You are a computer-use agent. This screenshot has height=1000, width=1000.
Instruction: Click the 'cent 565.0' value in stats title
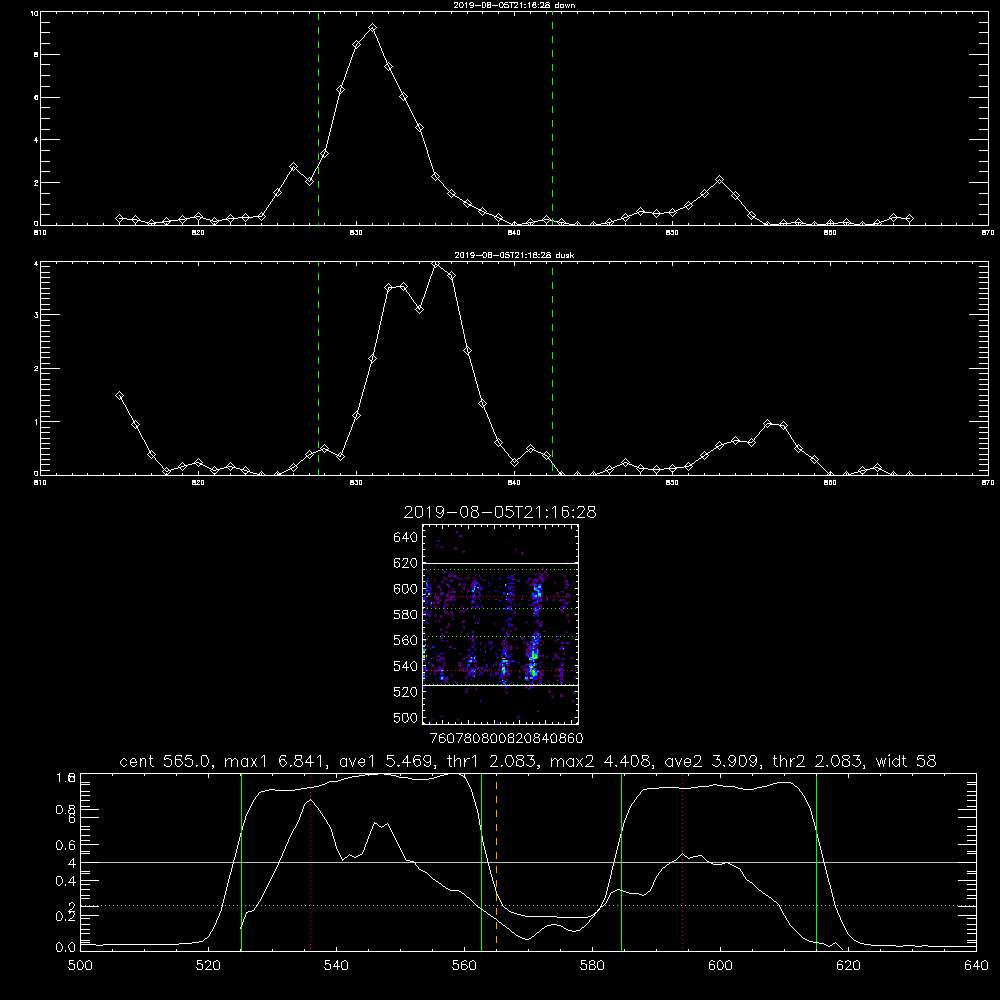point(166,761)
